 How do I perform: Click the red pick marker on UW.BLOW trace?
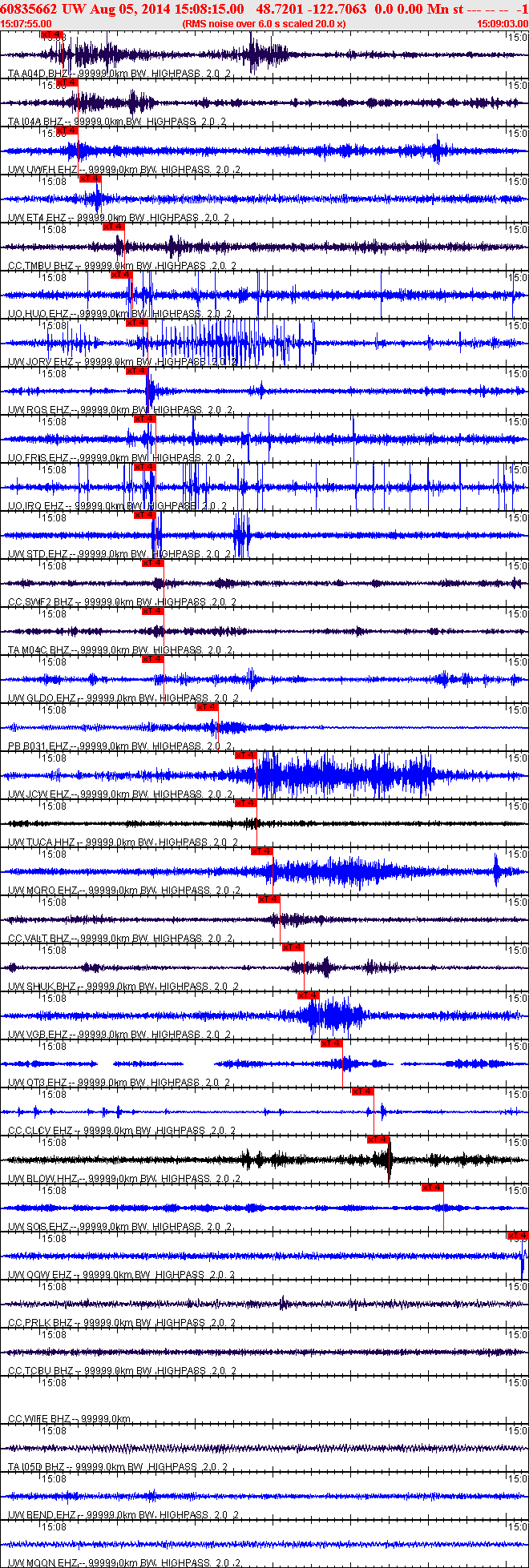[x=378, y=1140]
